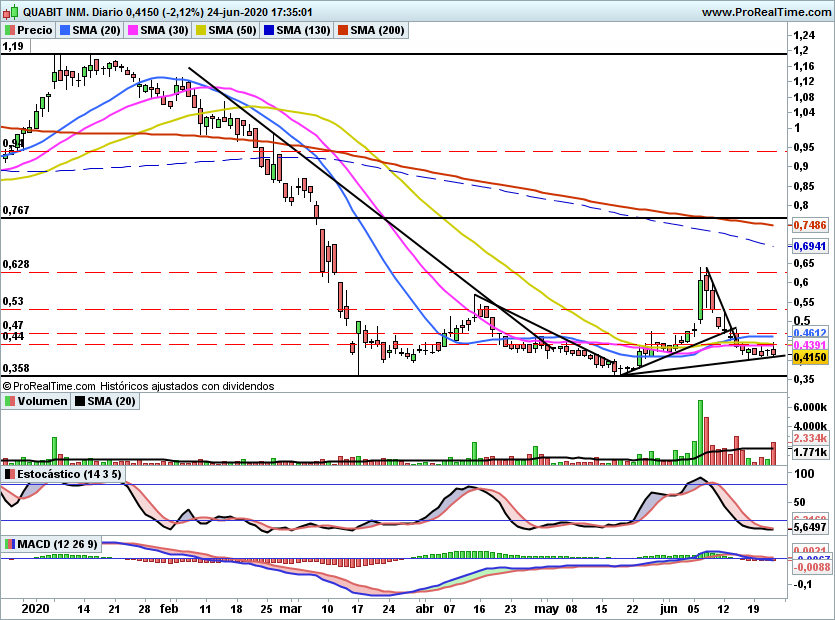Click the 2.334k volume value tag
The image size is (835, 620).
point(810,438)
